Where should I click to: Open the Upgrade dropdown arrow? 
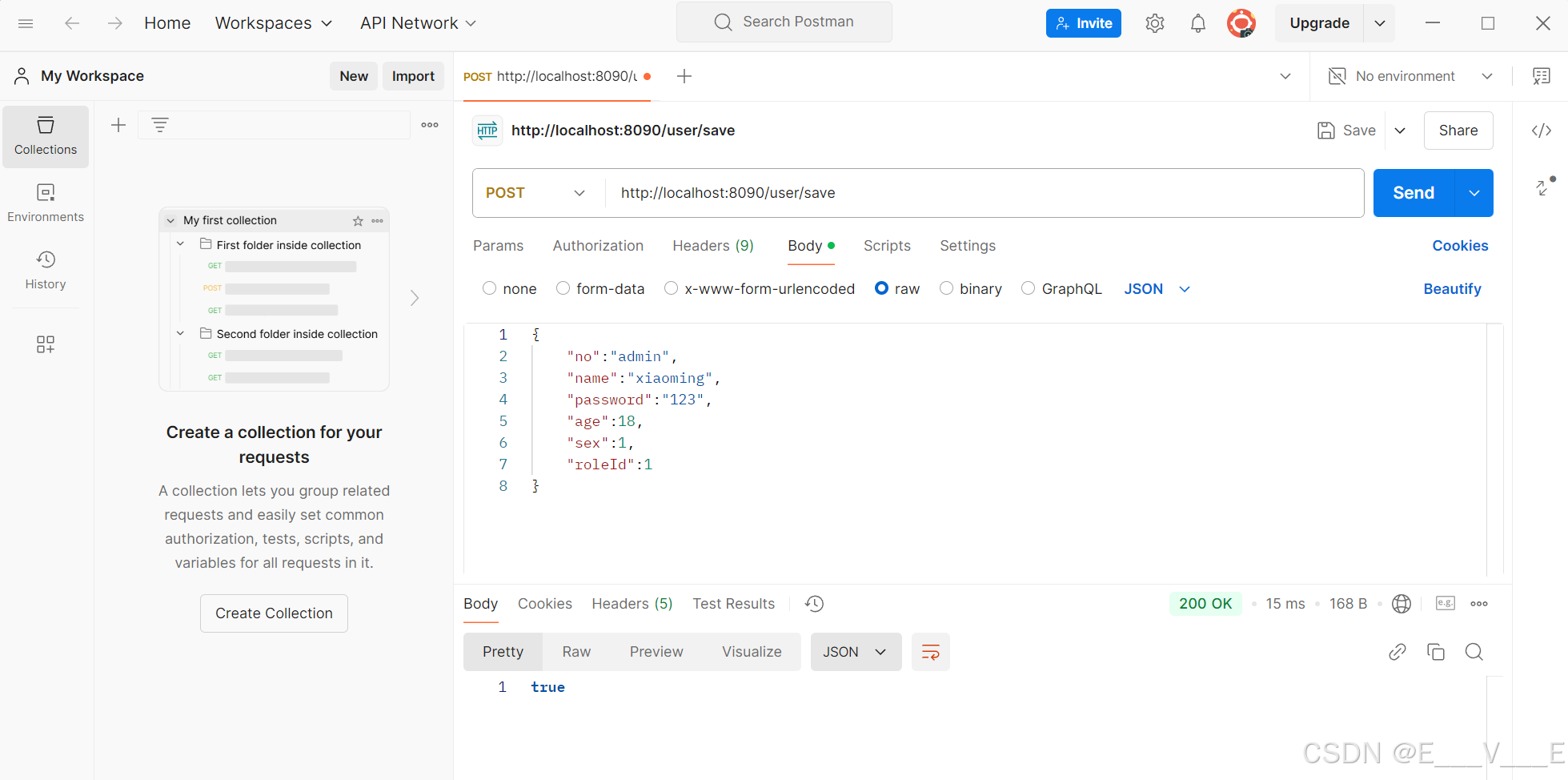(x=1380, y=23)
